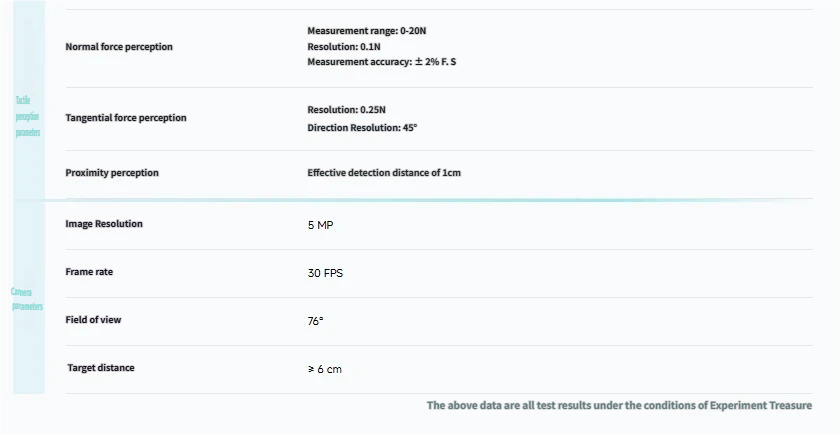
Task: Select the Measurement accuracy ± 2% F.S text
Action: click(x=381, y=62)
